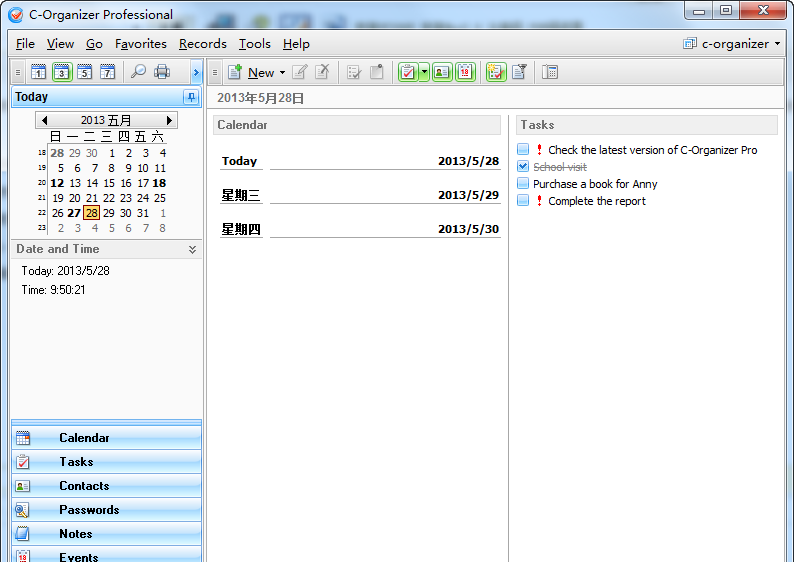This screenshot has height=562, width=794.
Task: Toggle the tasks display toolbar icon
Action: pos(408,72)
